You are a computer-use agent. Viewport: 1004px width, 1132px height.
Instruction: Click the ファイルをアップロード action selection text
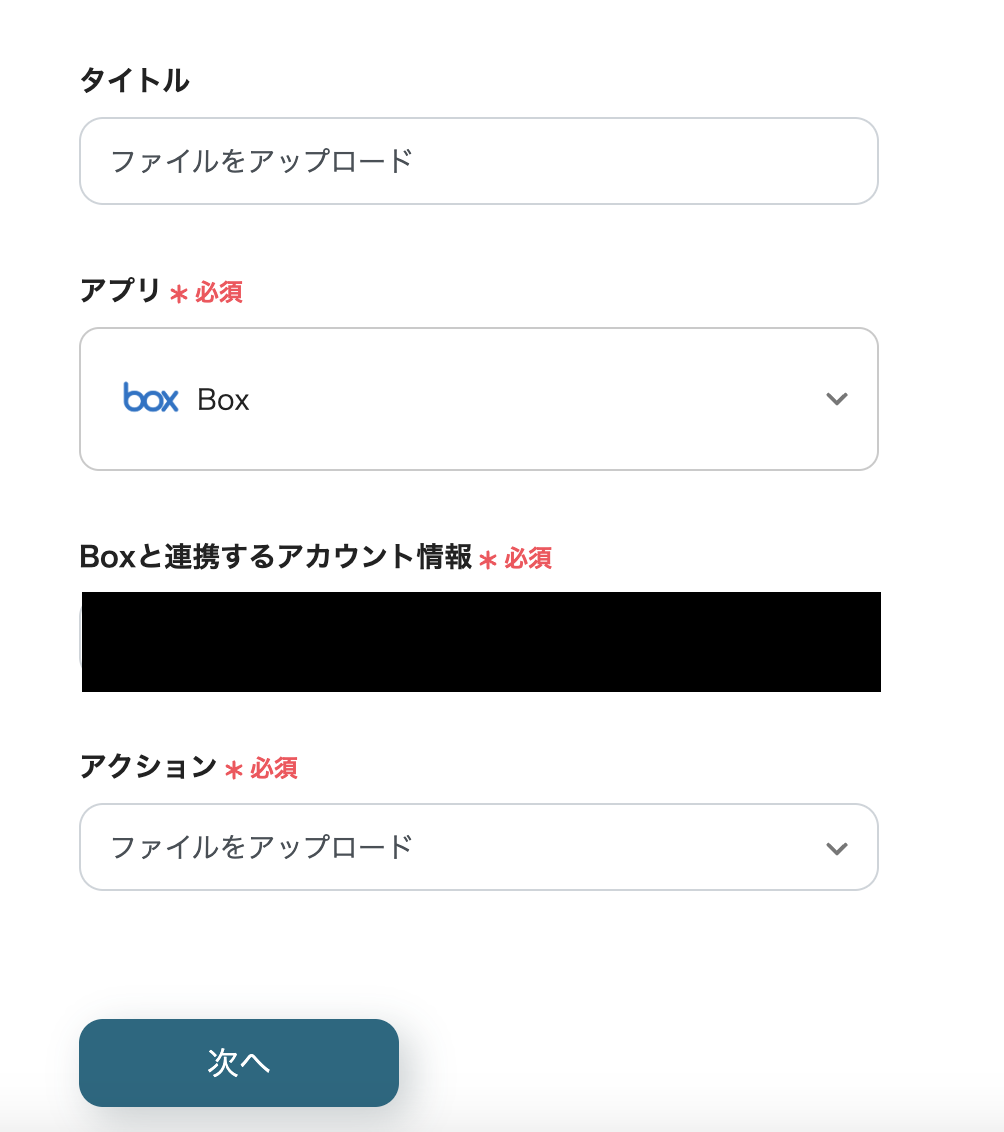[262, 847]
